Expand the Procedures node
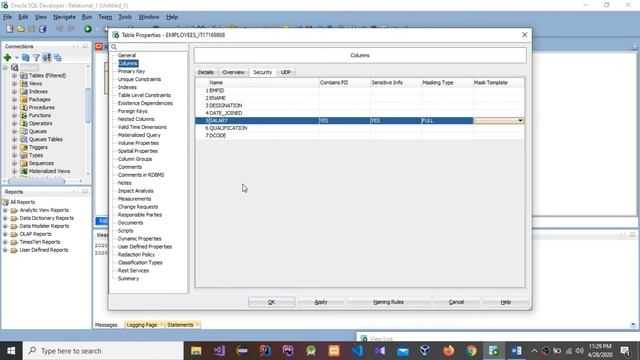 14,107
